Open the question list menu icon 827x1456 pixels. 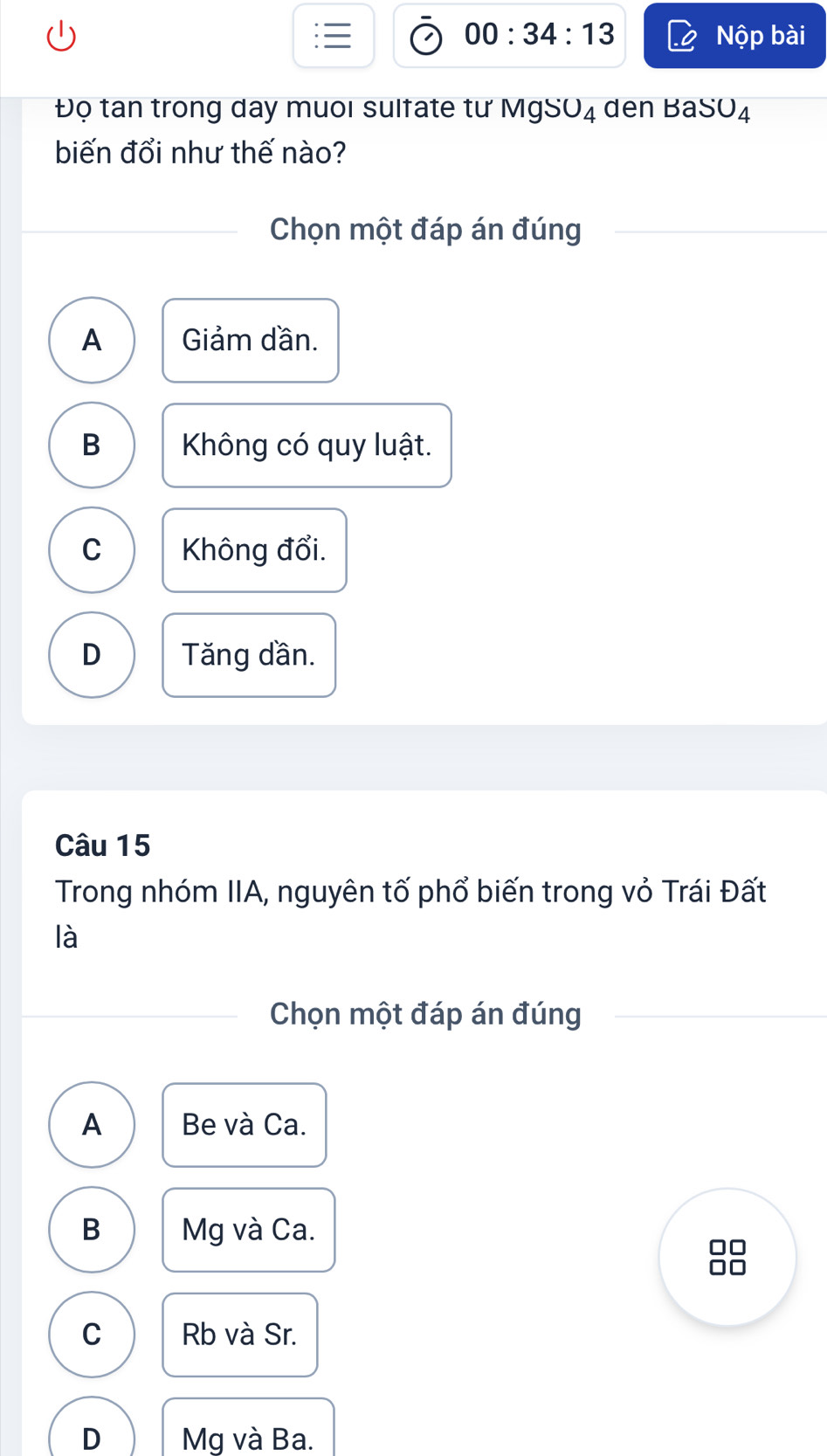coord(333,36)
